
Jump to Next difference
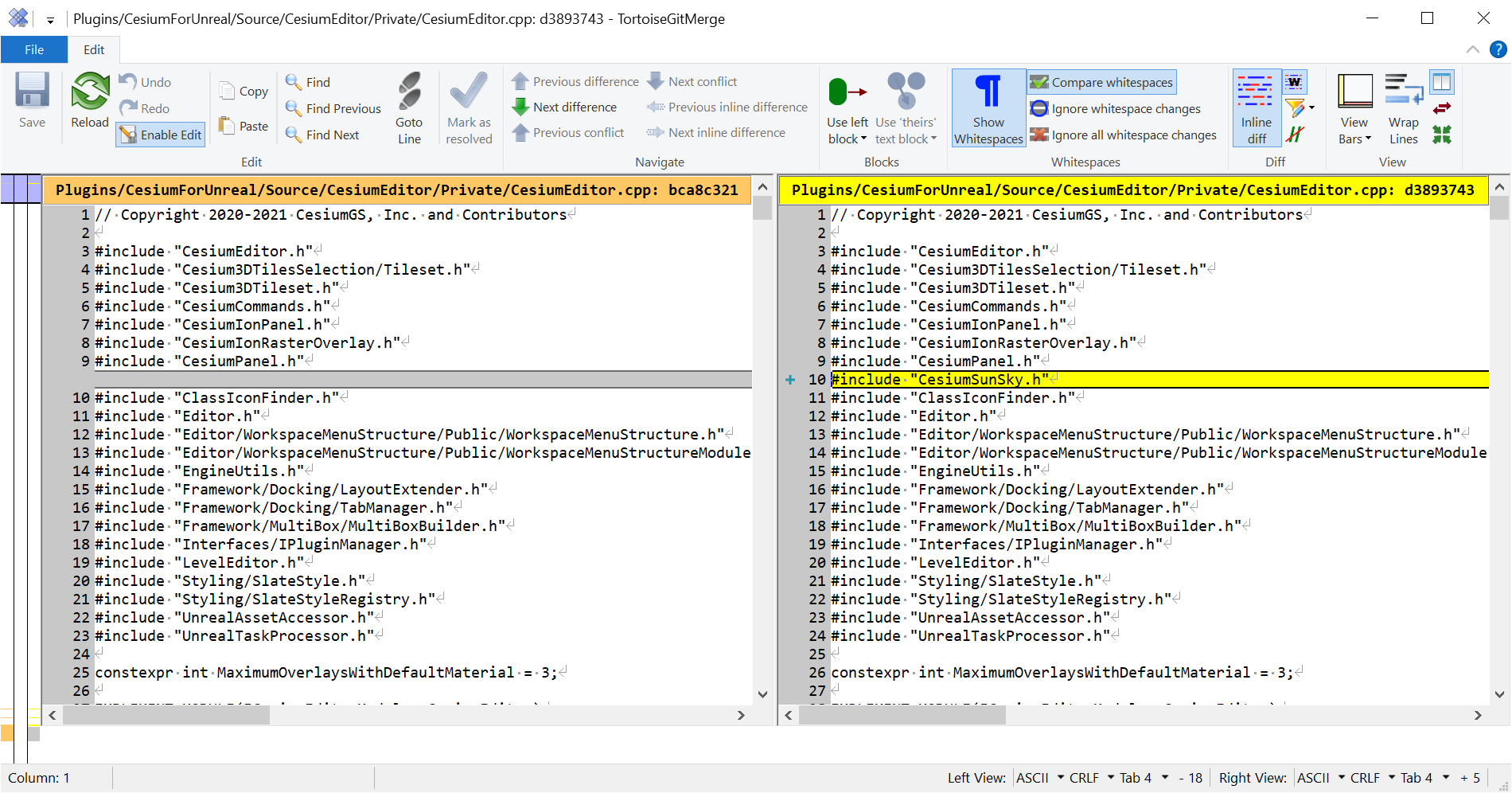pos(564,107)
